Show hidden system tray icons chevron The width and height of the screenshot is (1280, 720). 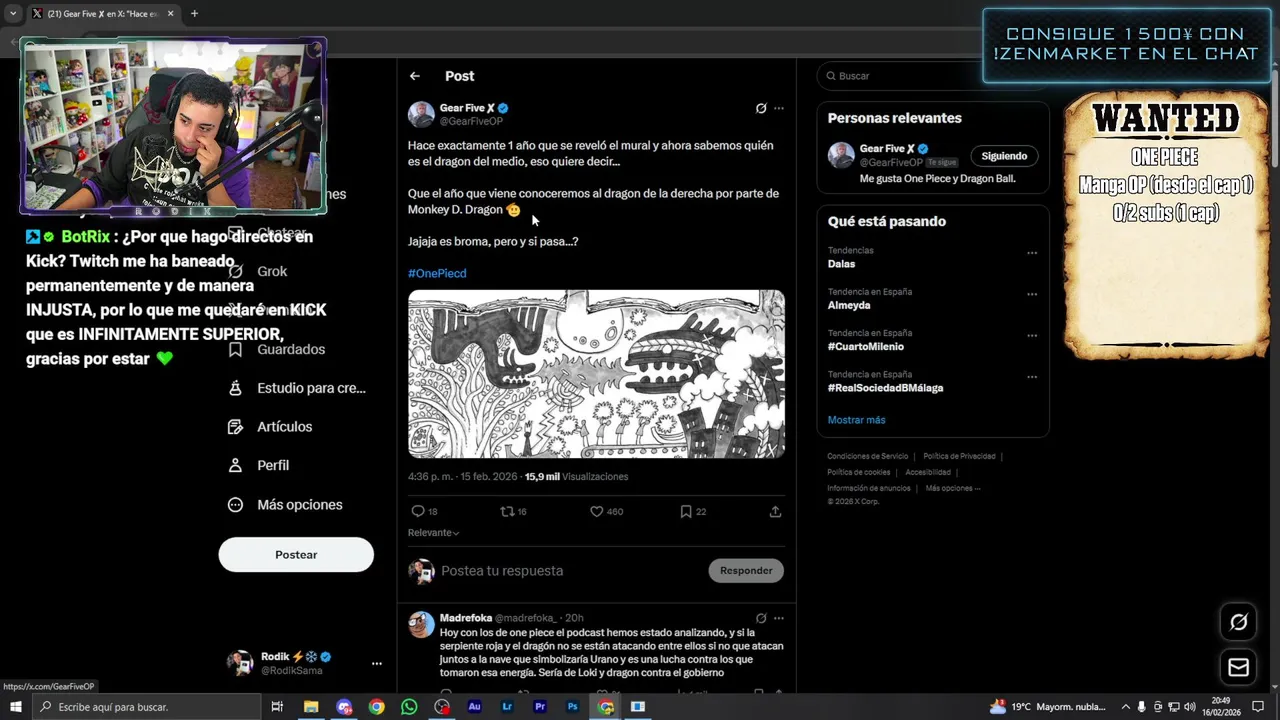[1126, 707]
